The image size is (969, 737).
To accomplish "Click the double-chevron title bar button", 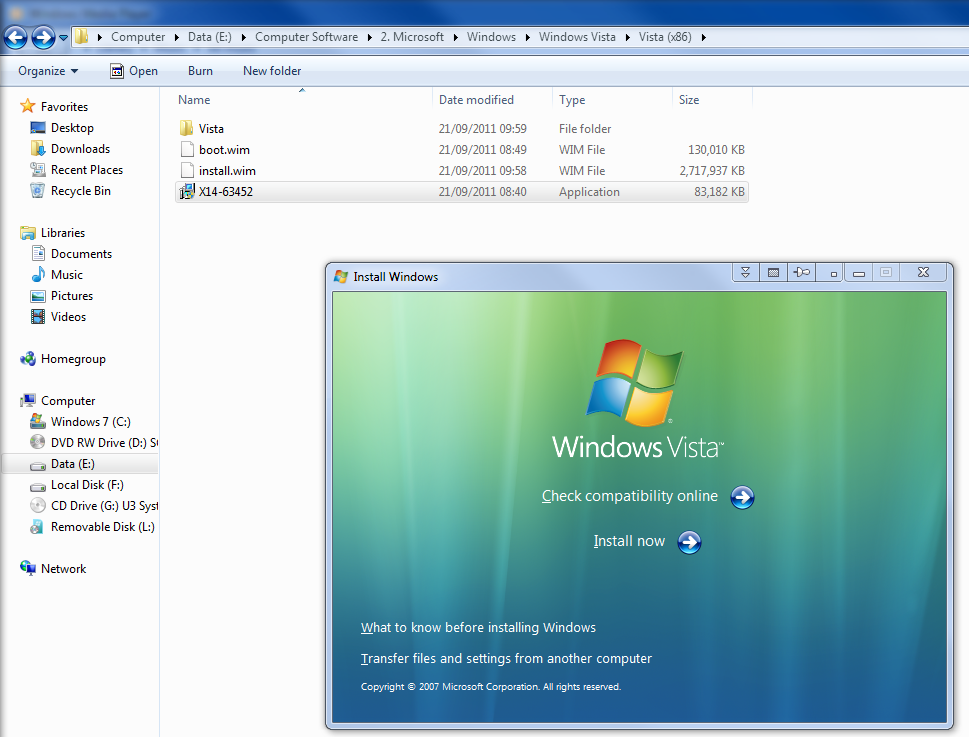I will coord(745,272).
